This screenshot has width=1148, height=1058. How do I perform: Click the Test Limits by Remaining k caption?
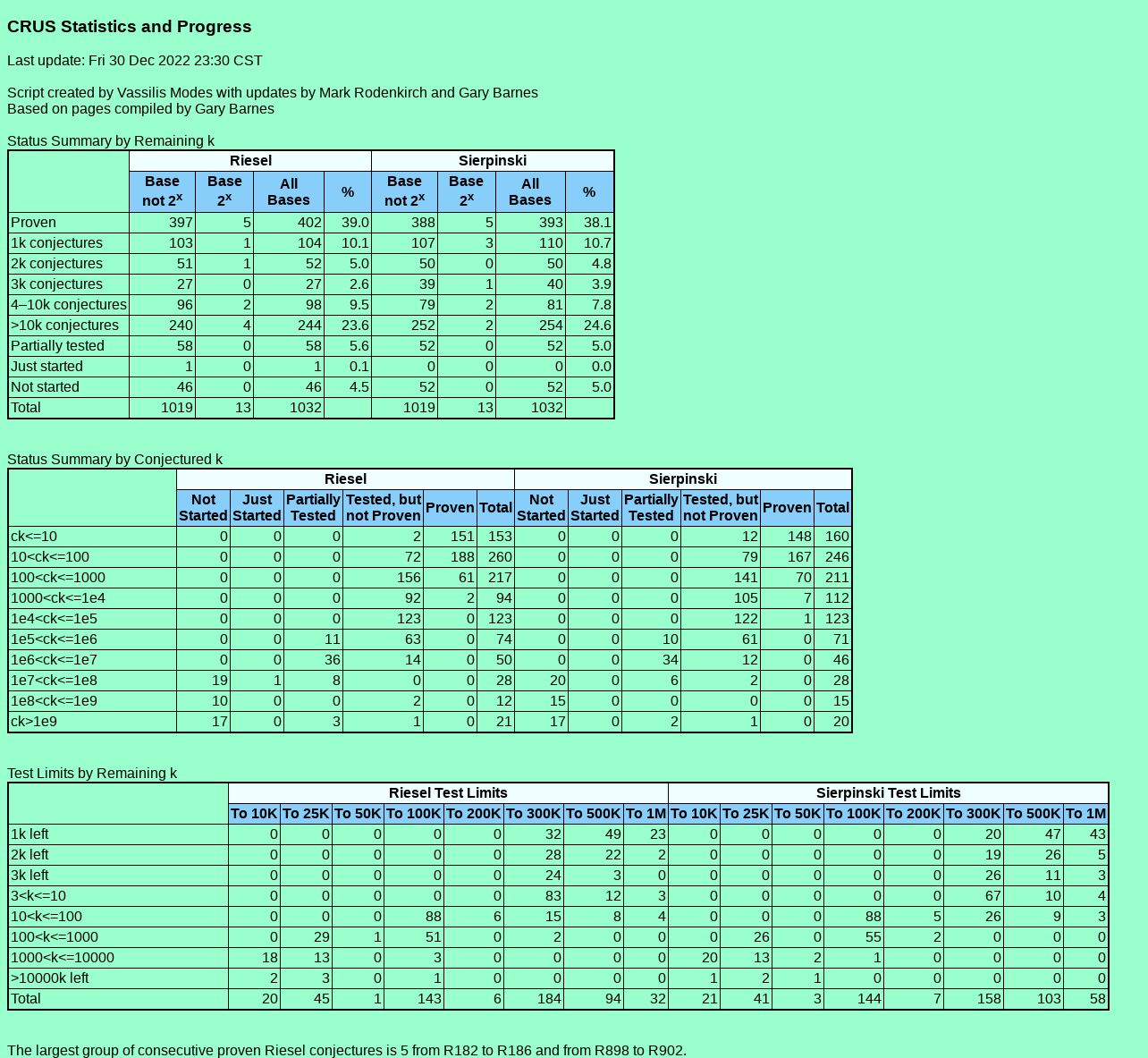[92, 774]
